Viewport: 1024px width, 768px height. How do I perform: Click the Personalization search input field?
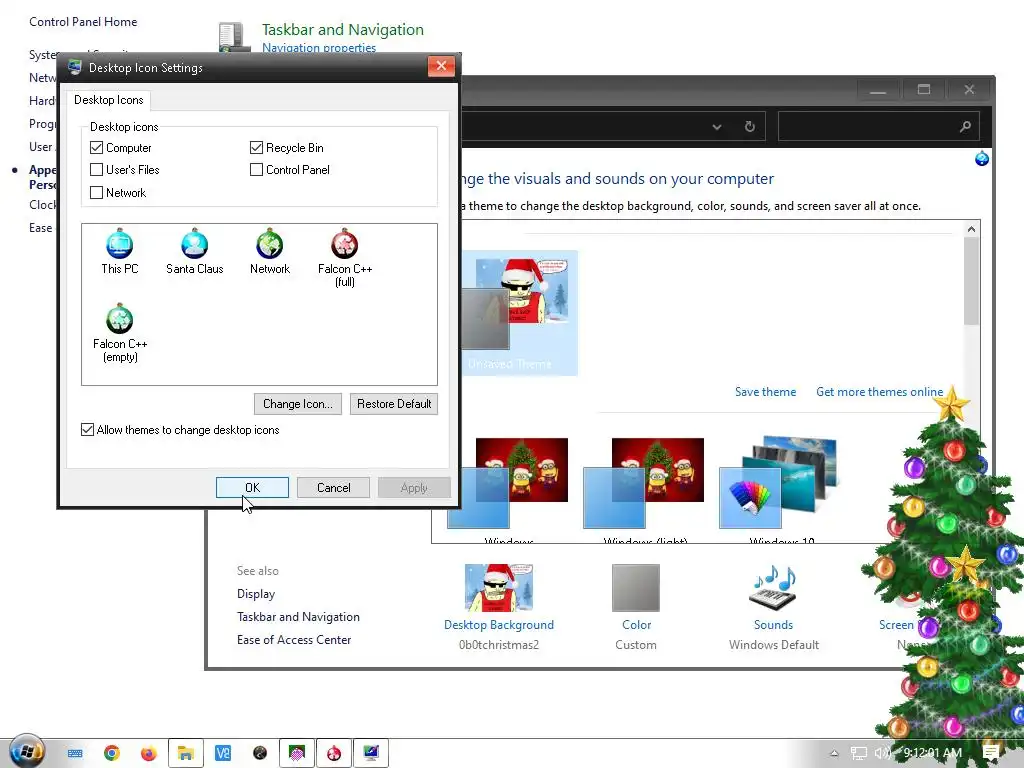[x=879, y=127]
